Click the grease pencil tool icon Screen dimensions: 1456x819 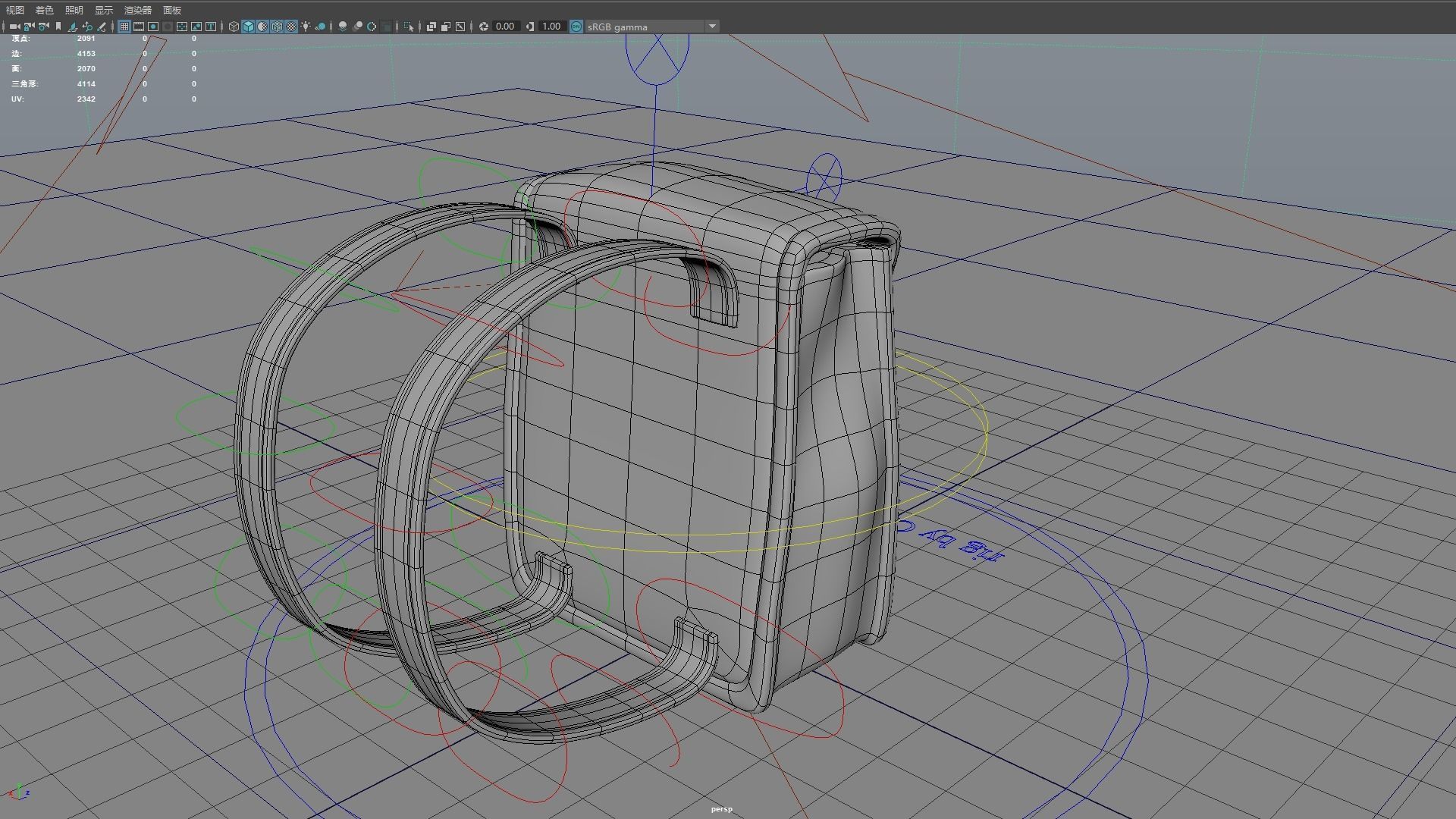(x=102, y=27)
